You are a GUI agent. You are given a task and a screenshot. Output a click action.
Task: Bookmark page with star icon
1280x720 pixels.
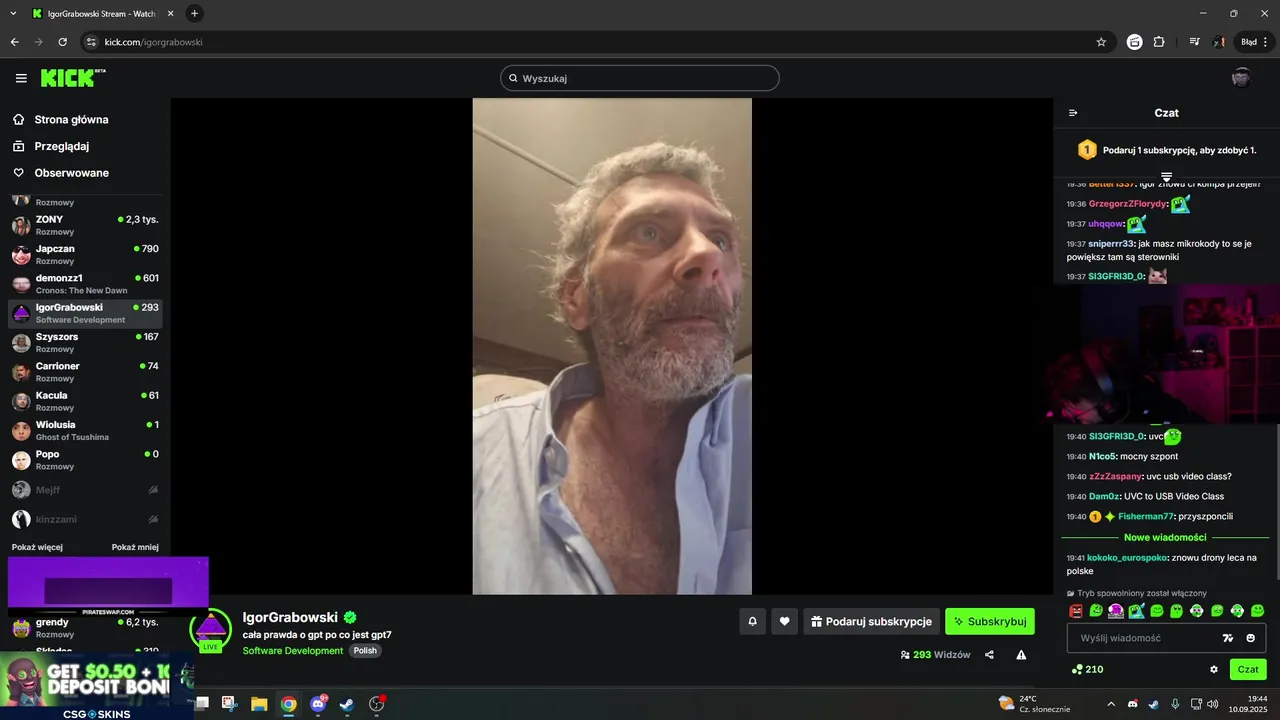tap(1101, 42)
